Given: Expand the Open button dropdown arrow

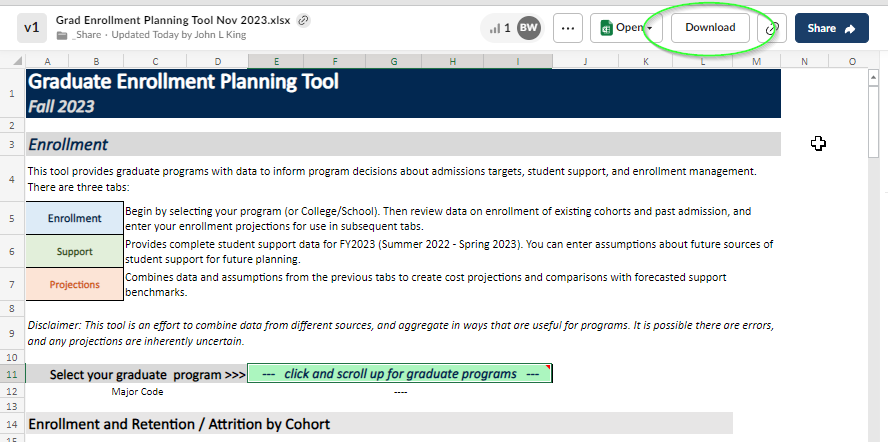Looking at the screenshot, I should pos(649,28).
